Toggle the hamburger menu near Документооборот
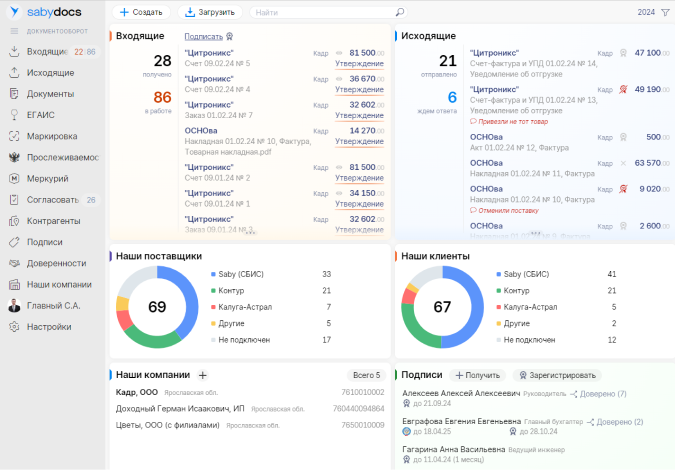The image size is (675, 470). click(x=14, y=31)
